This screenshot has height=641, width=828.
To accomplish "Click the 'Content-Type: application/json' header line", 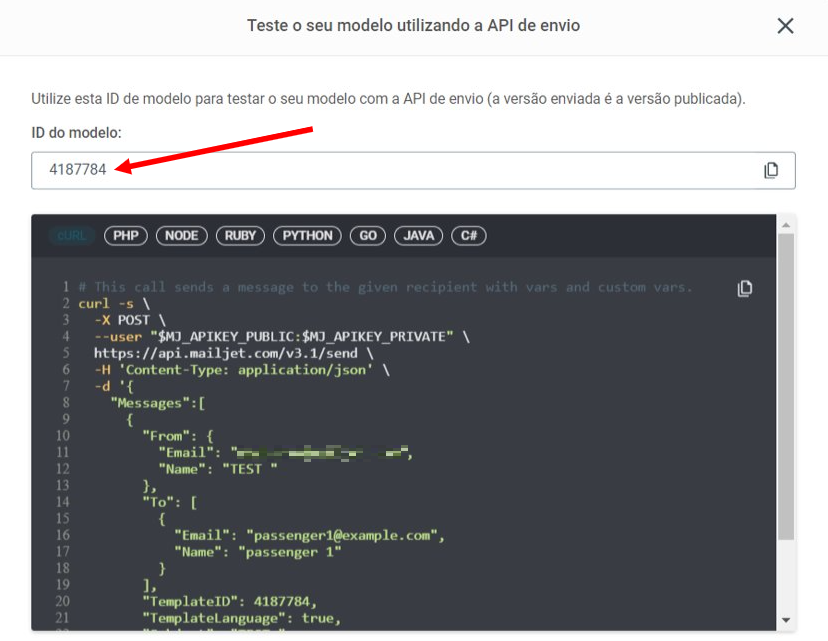I will point(242,370).
